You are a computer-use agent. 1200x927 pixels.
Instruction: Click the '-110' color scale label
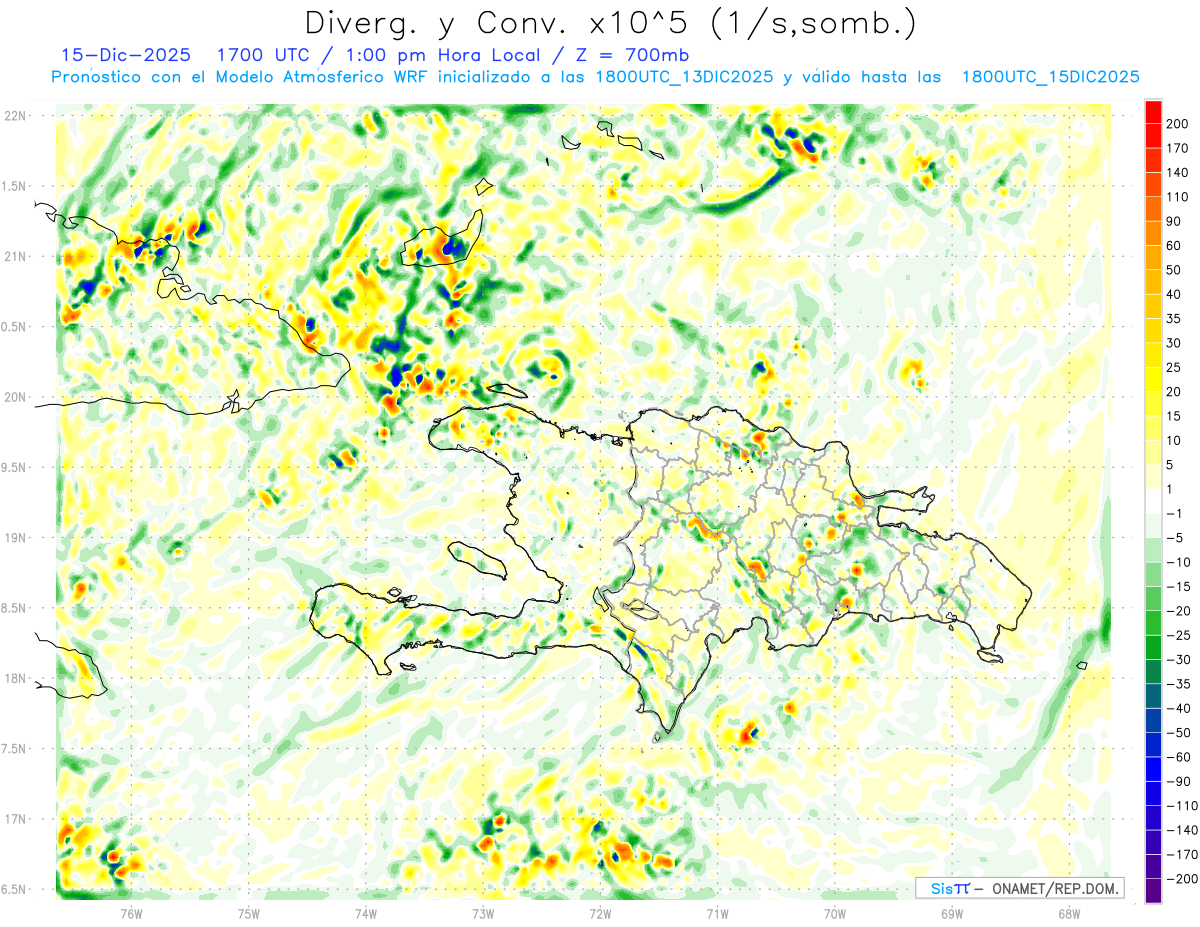pyautogui.click(x=1183, y=805)
